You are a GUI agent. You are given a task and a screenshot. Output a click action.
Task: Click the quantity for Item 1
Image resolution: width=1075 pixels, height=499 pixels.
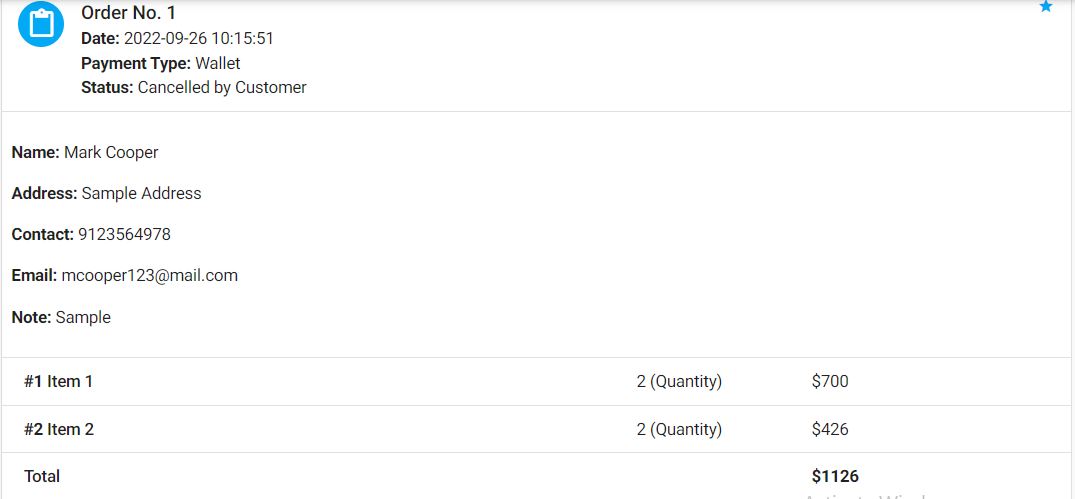point(679,381)
